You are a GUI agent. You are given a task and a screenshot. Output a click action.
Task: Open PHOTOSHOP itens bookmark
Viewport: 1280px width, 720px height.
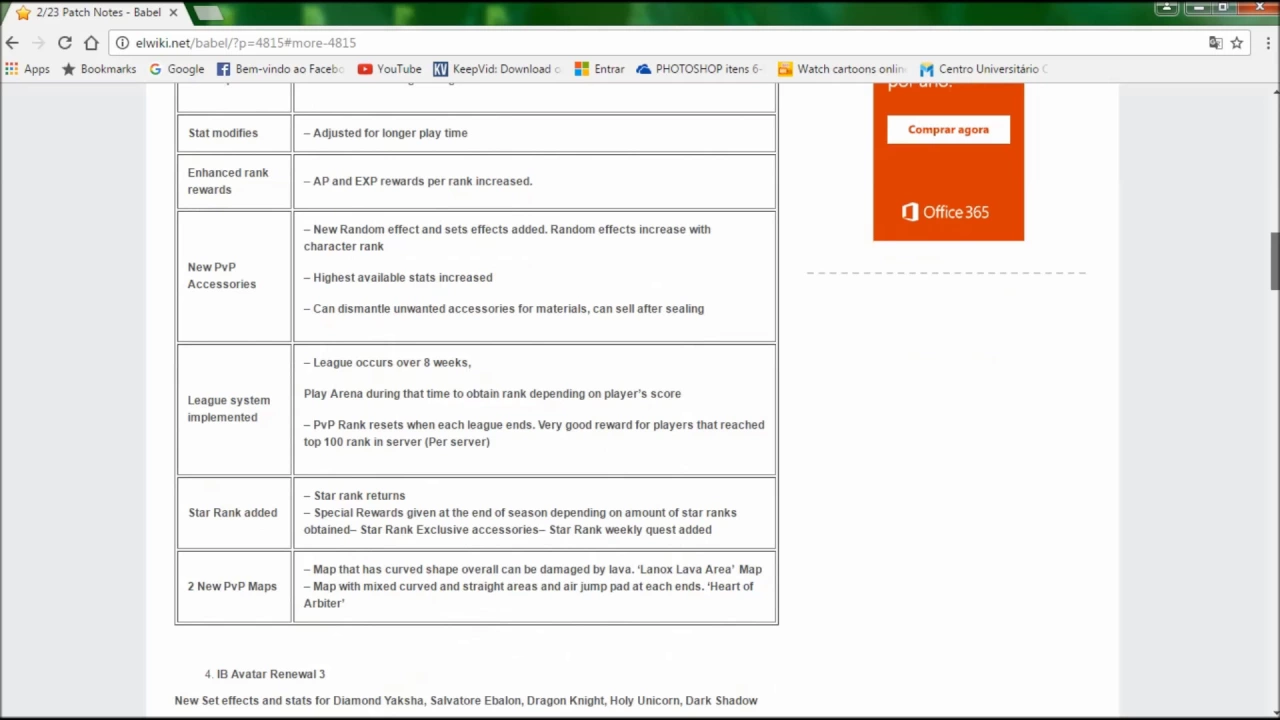click(700, 69)
